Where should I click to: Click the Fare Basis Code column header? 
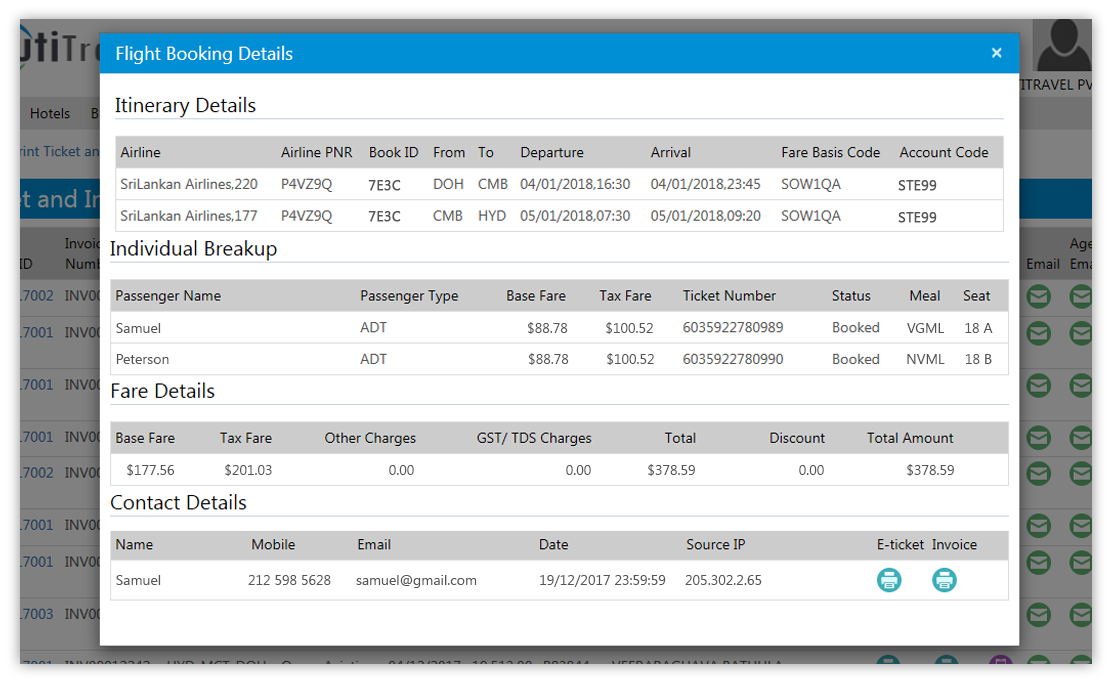tap(830, 153)
